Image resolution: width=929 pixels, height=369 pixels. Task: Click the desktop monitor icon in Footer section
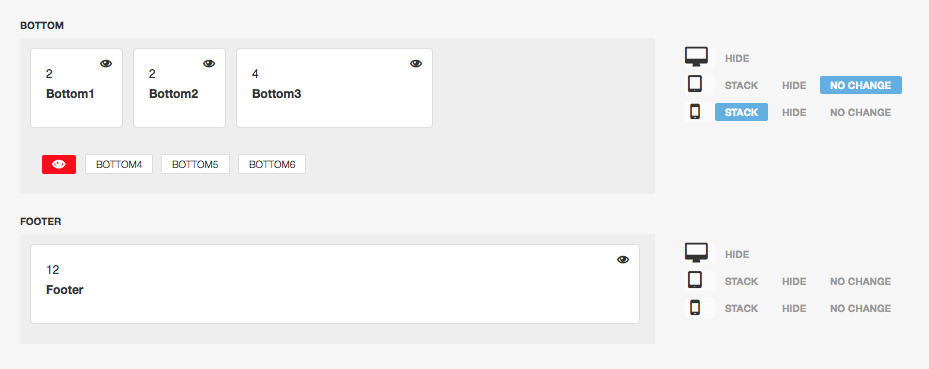click(x=696, y=253)
